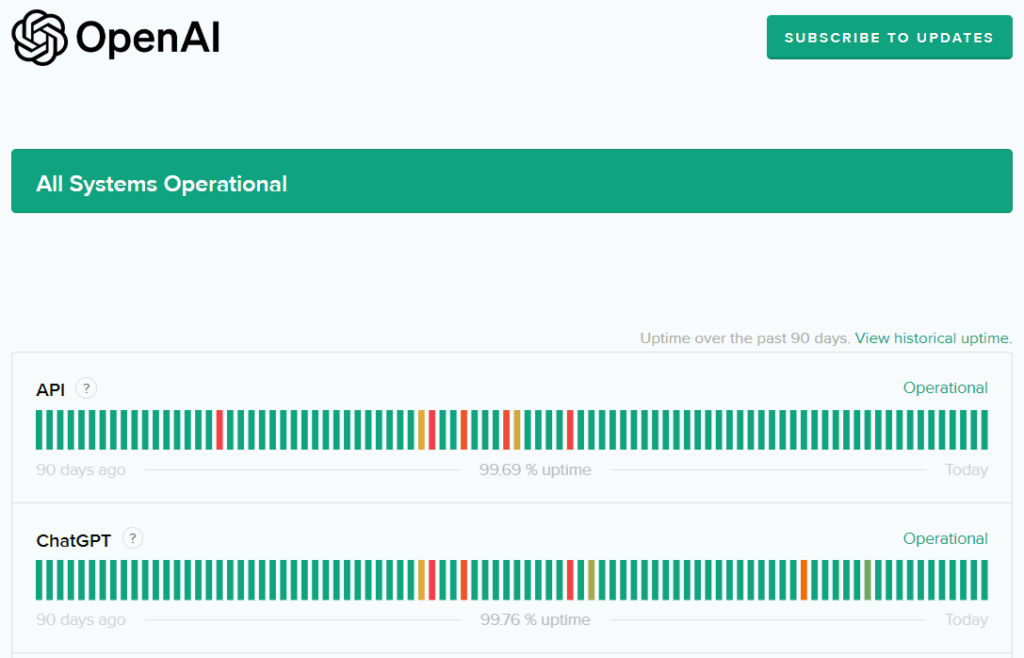
Task: Open the View historical uptime link
Action: (933, 338)
